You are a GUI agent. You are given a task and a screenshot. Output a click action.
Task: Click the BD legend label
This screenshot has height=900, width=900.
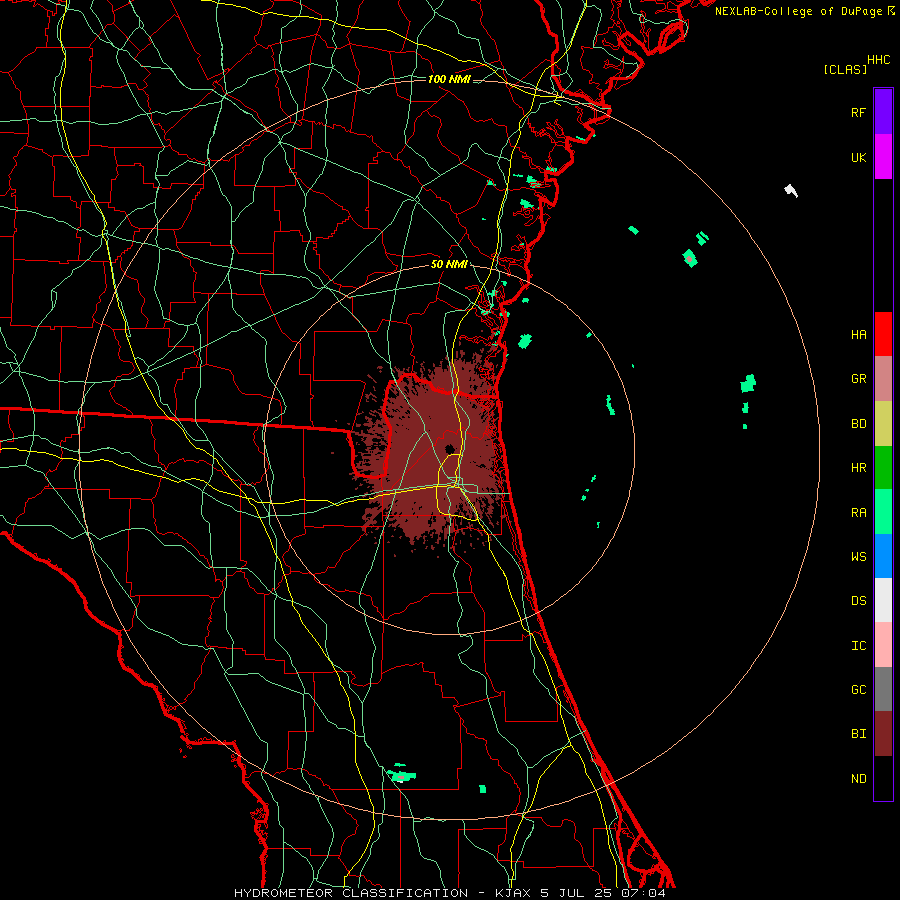tap(859, 424)
